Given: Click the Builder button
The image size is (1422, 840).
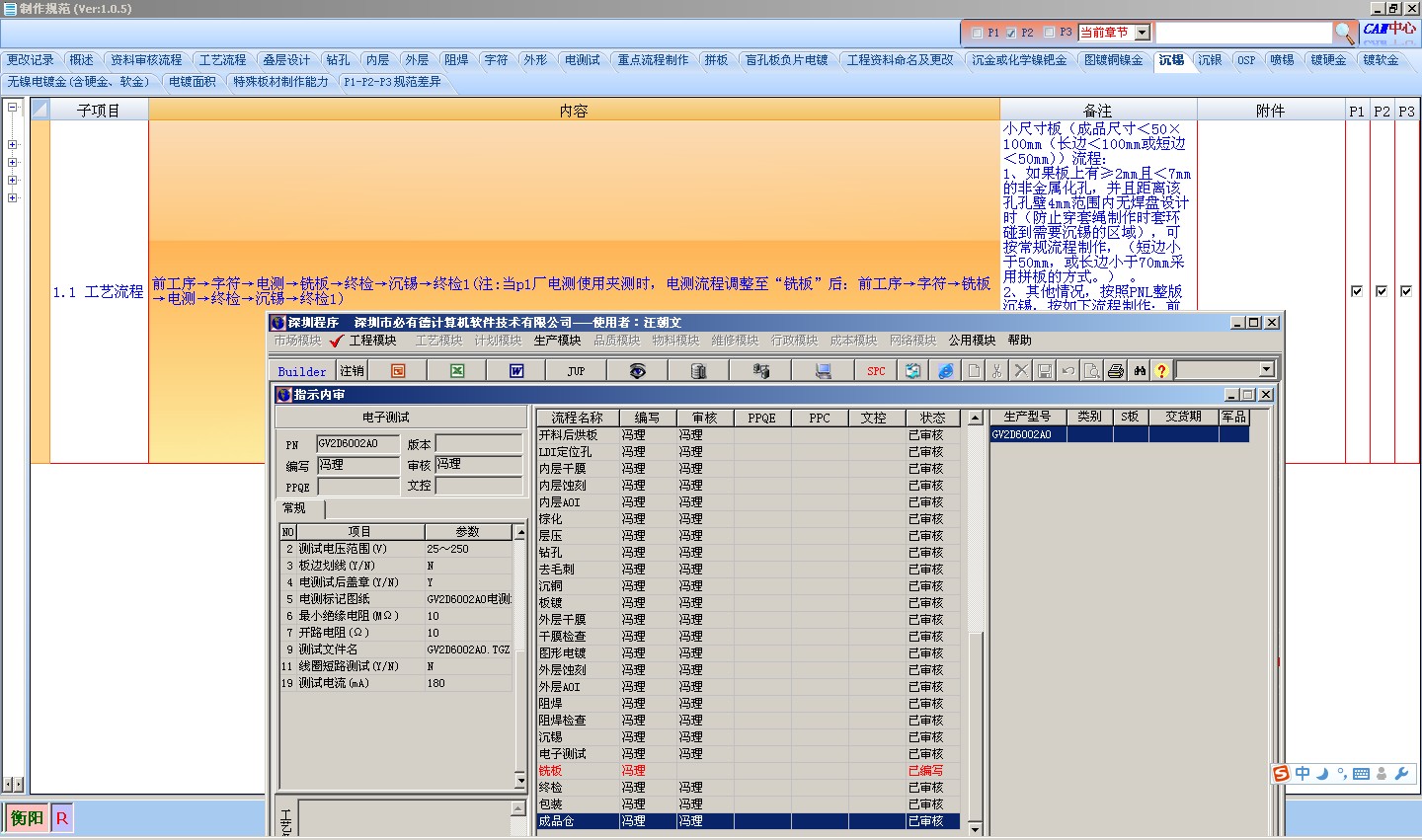Looking at the screenshot, I should (302, 371).
